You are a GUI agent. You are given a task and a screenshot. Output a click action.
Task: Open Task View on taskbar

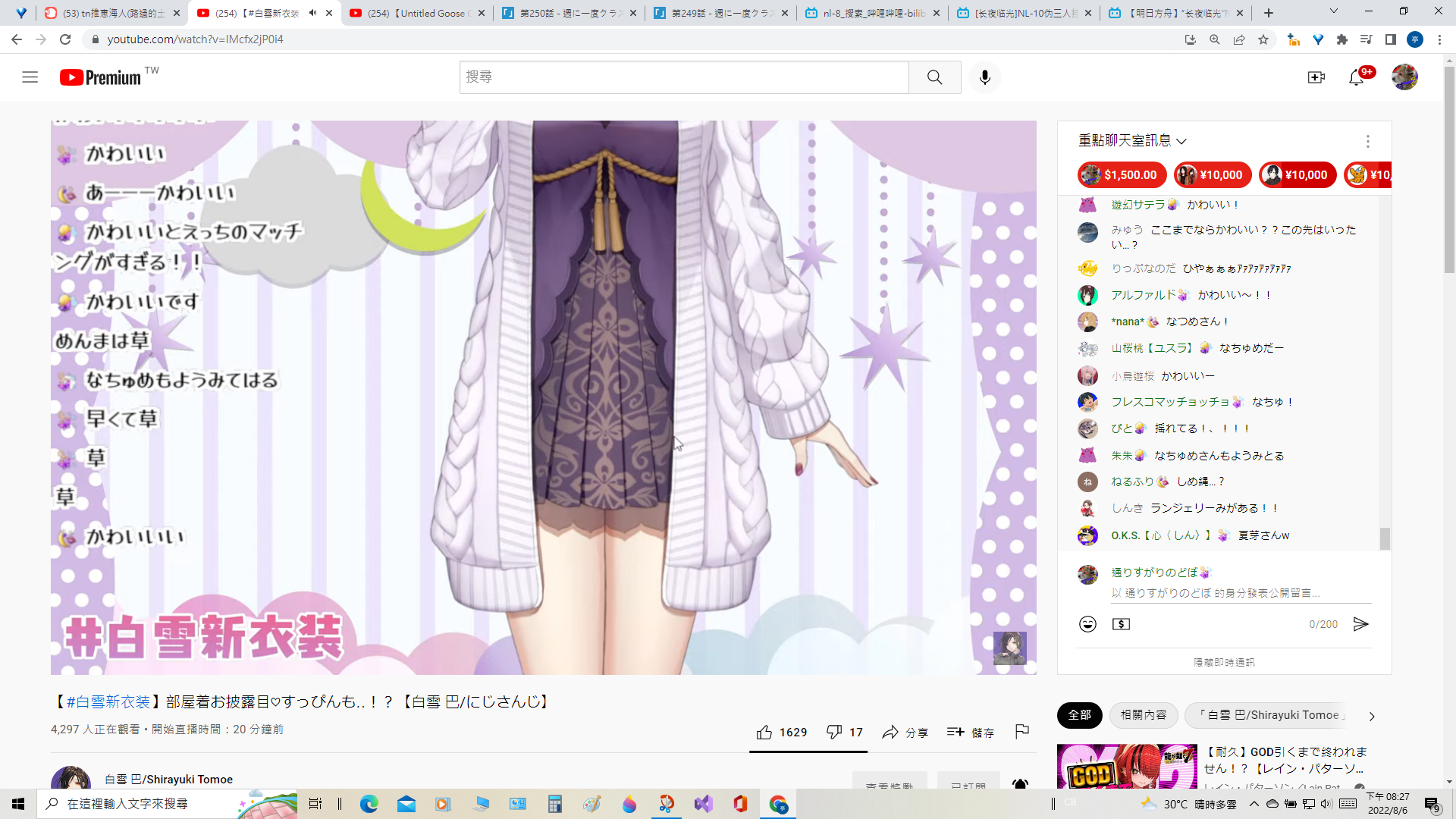pos(315,804)
